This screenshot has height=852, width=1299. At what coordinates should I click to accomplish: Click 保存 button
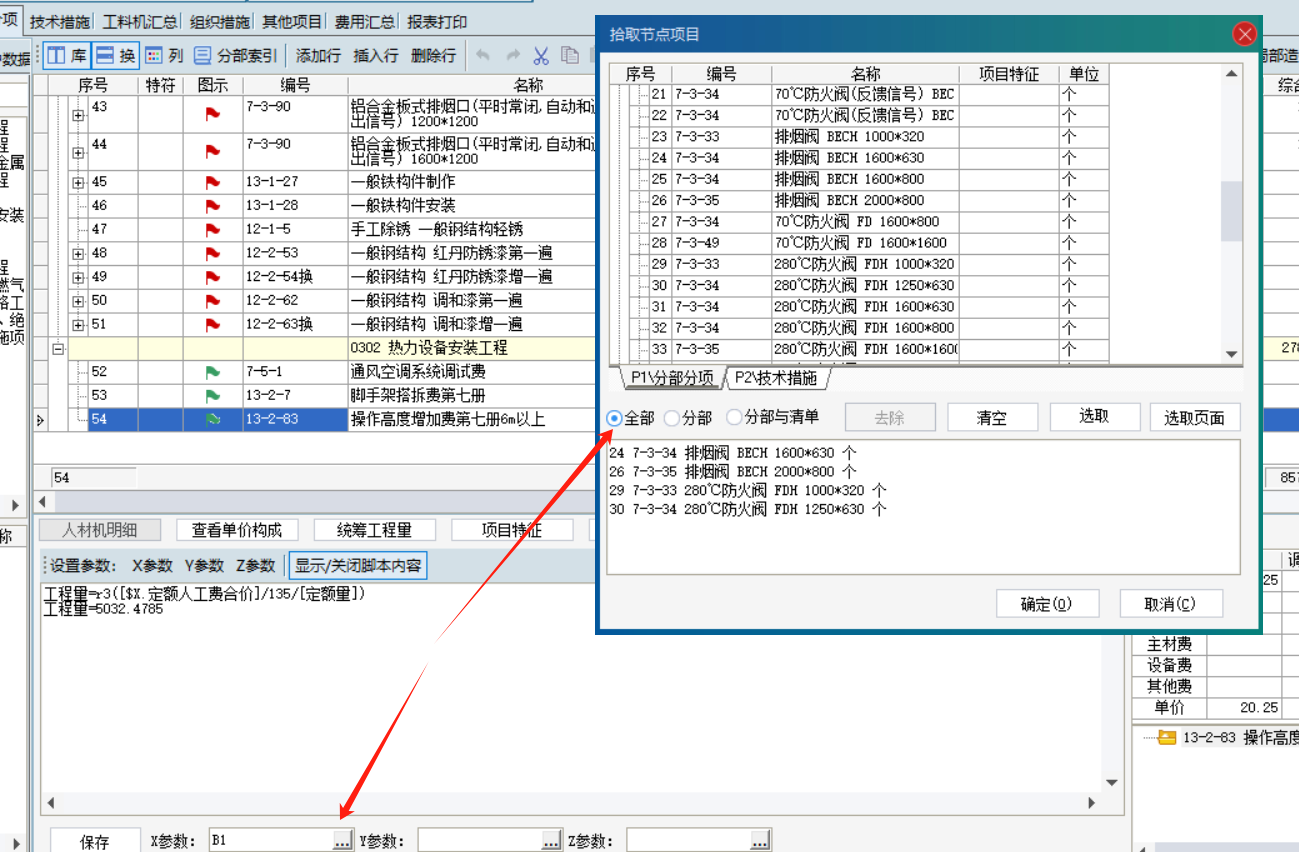(x=95, y=842)
